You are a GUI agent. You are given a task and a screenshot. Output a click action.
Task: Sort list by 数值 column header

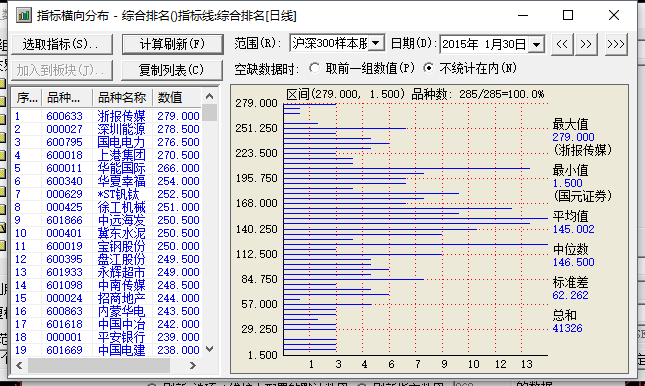coord(177,98)
